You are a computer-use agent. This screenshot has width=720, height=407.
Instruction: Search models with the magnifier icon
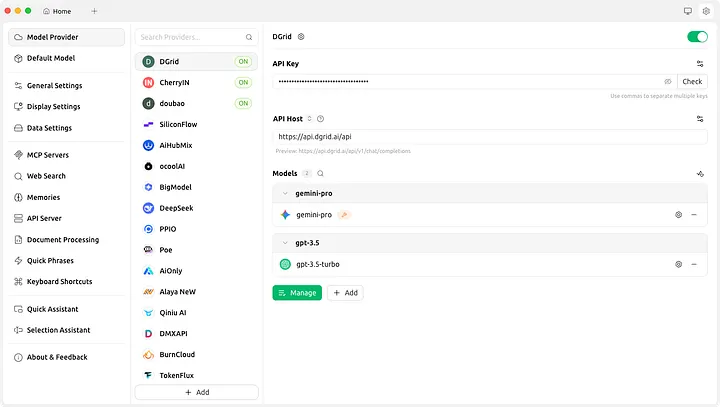[x=320, y=173]
